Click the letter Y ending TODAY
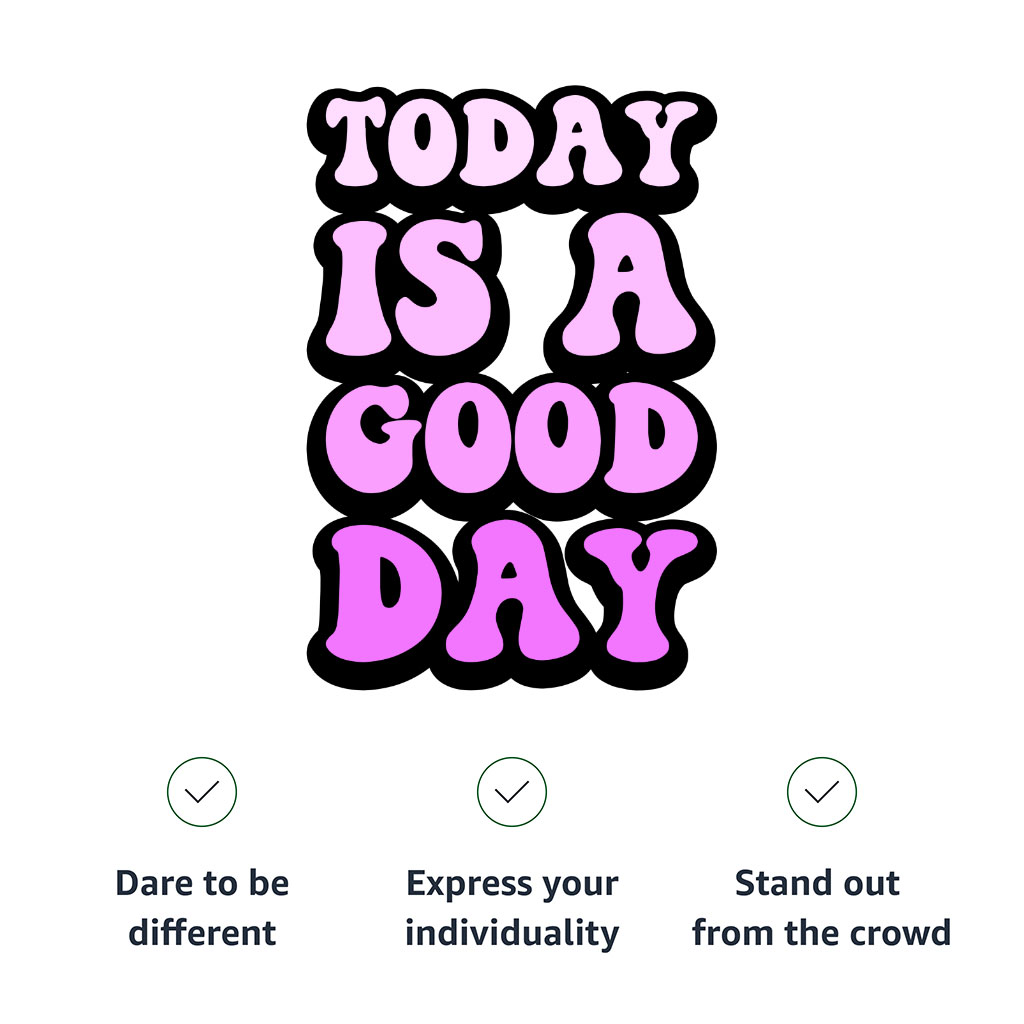The width and height of the screenshot is (1024, 1024). 660,140
